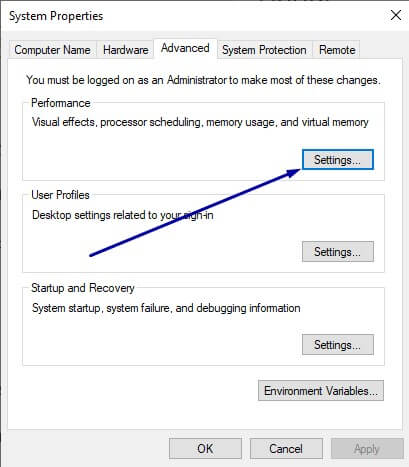The width and height of the screenshot is (409, 467).
Task: Switch to the Remote tab
Action: [337, 50]
